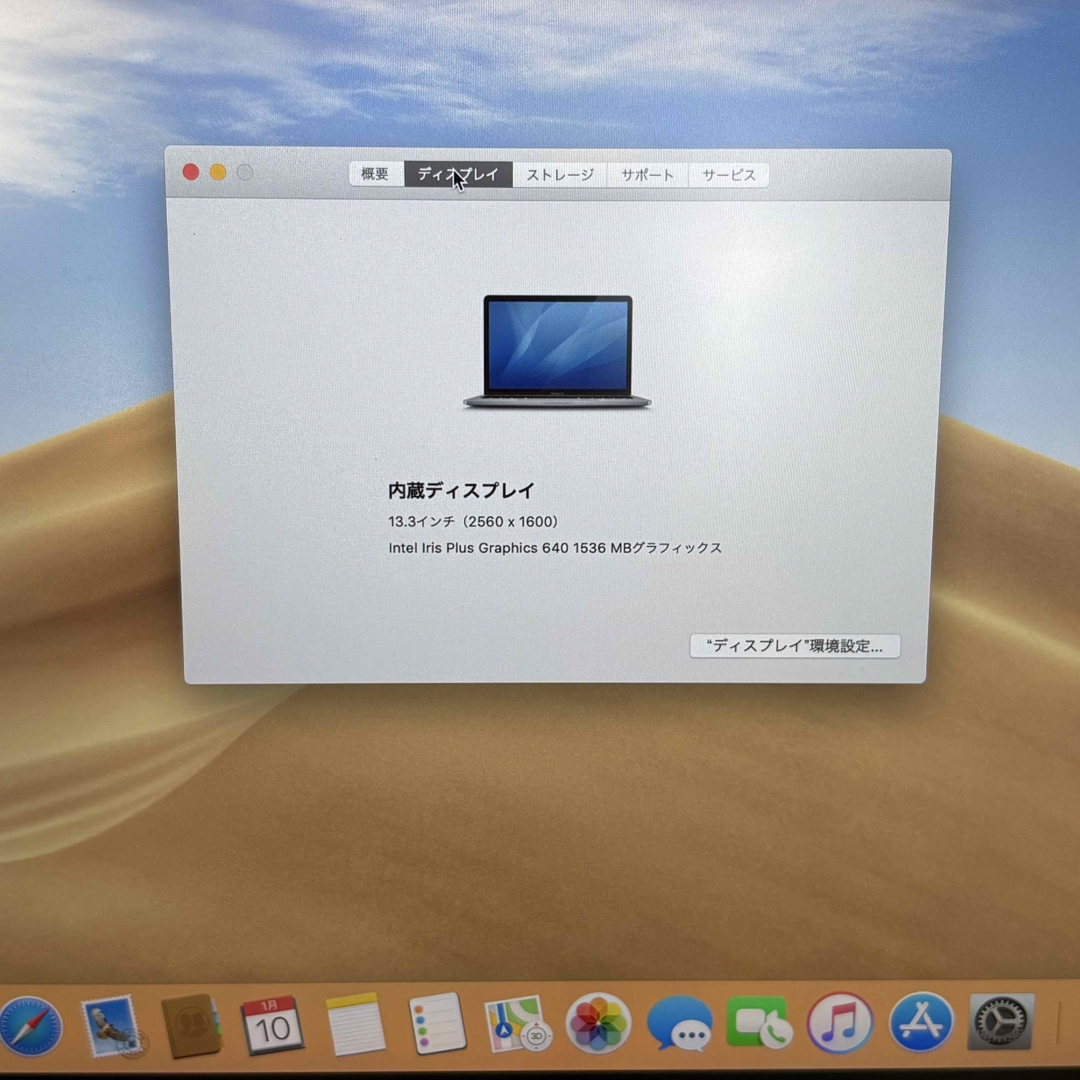Open the Reminders app icon
1080x1080 pixels.
pos(437,1024)
